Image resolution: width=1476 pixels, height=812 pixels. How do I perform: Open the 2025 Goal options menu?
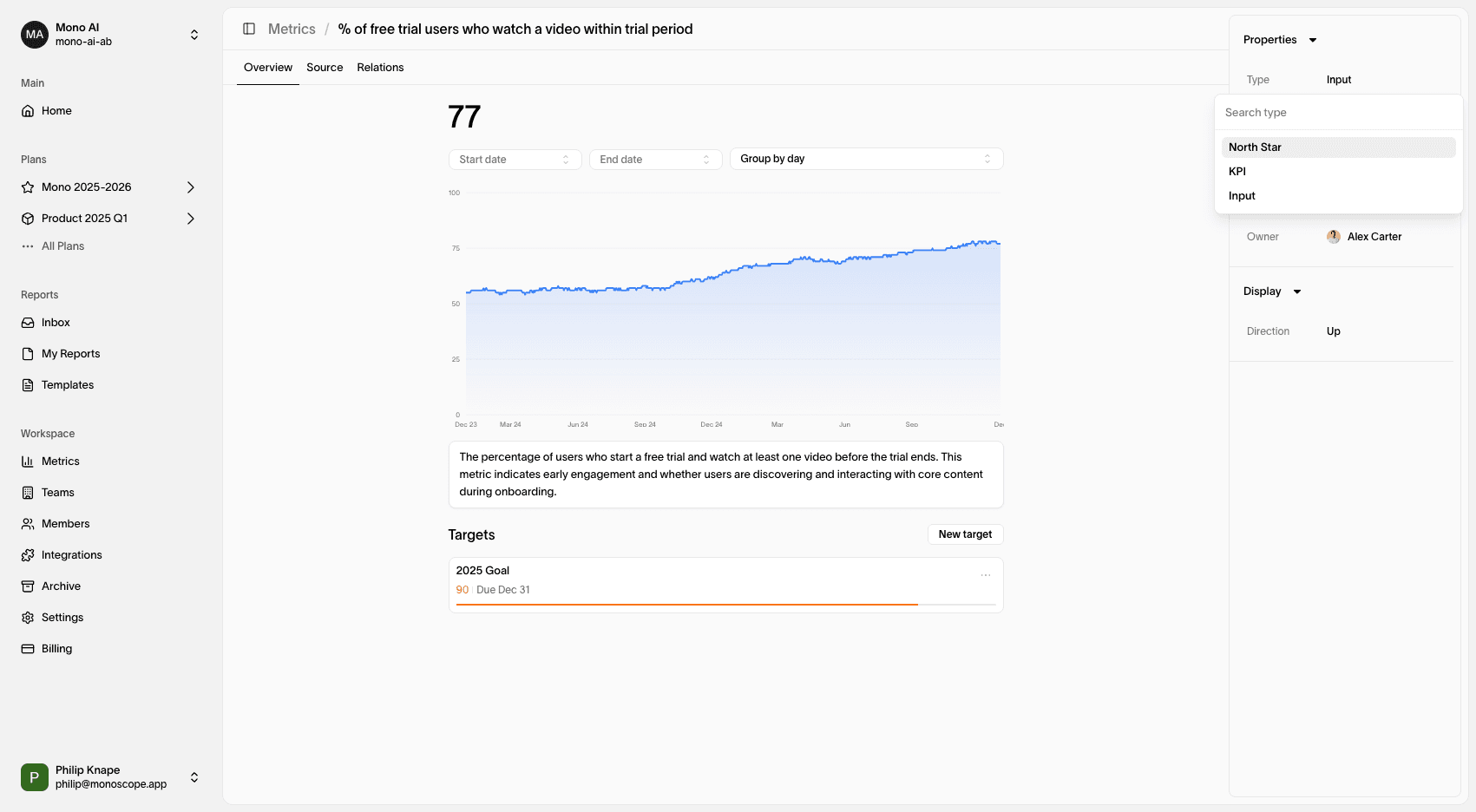986,575
